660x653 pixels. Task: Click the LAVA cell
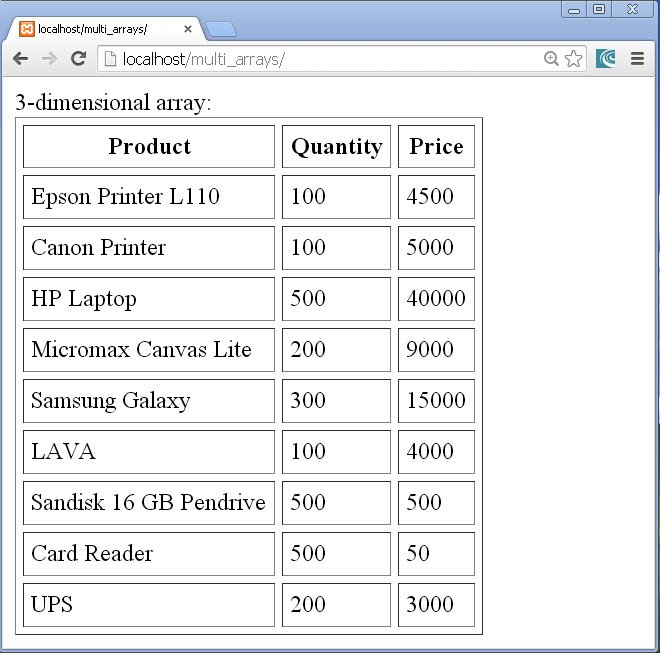point(149,452)
